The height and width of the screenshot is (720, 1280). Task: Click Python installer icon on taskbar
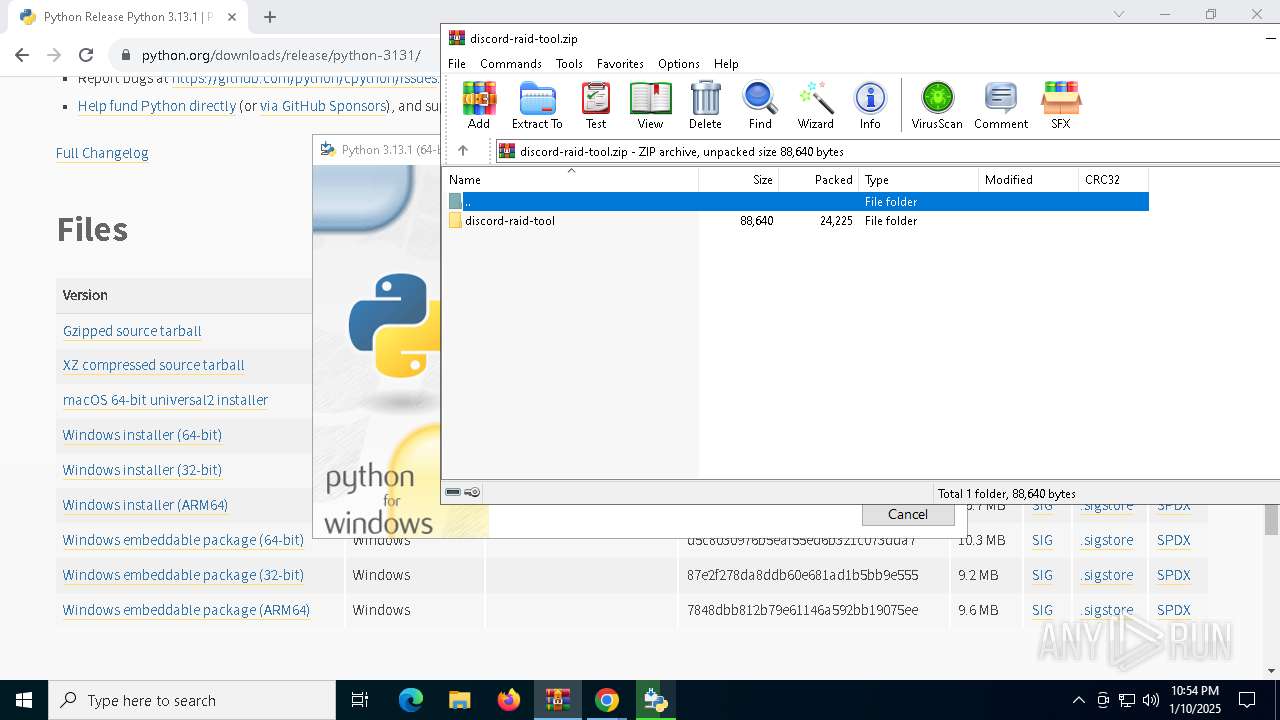click(x=656, y=700)
